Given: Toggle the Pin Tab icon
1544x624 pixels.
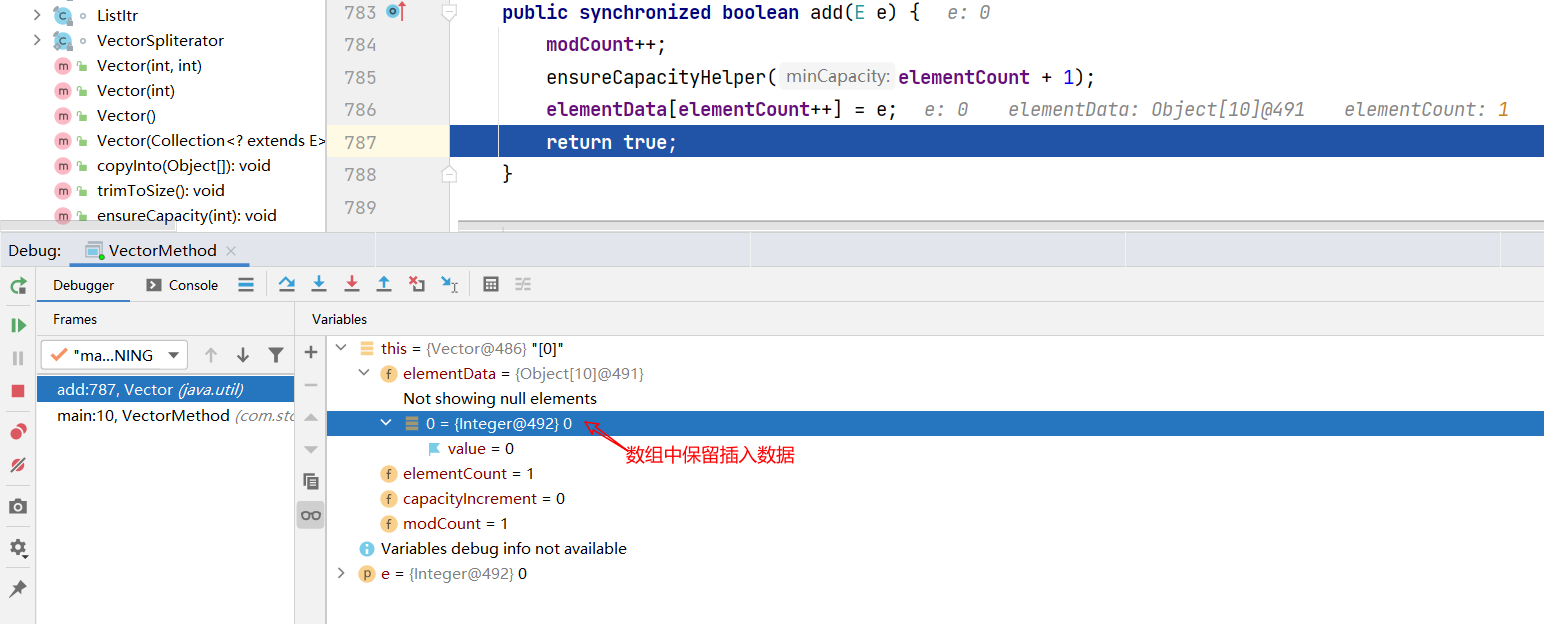Looking at the screenshot, I should tap(18, 589).
